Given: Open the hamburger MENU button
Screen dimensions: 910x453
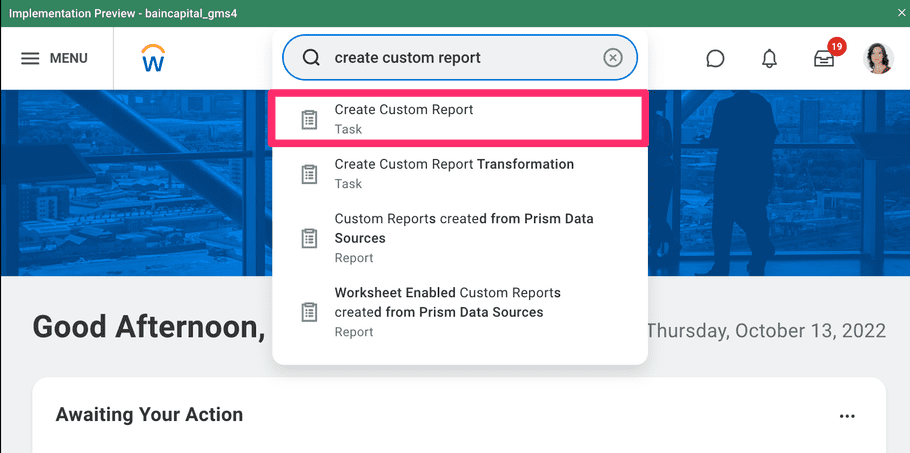Looking at the screenshot, I should click(55, 59).
